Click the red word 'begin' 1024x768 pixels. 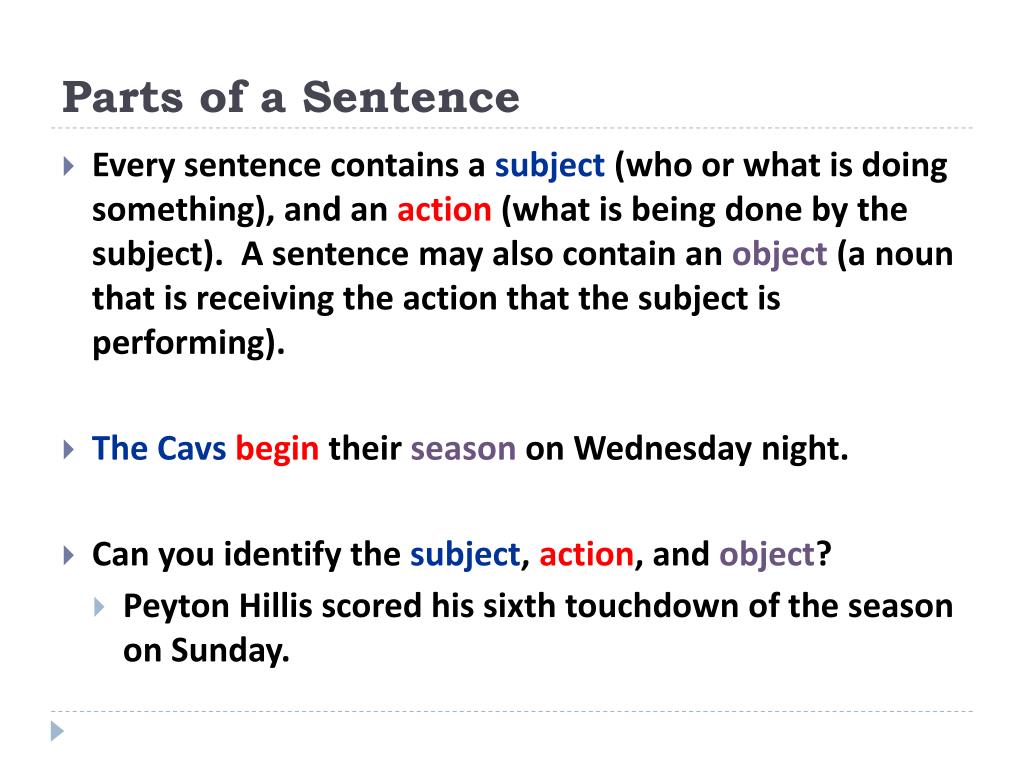click(277, 450)
